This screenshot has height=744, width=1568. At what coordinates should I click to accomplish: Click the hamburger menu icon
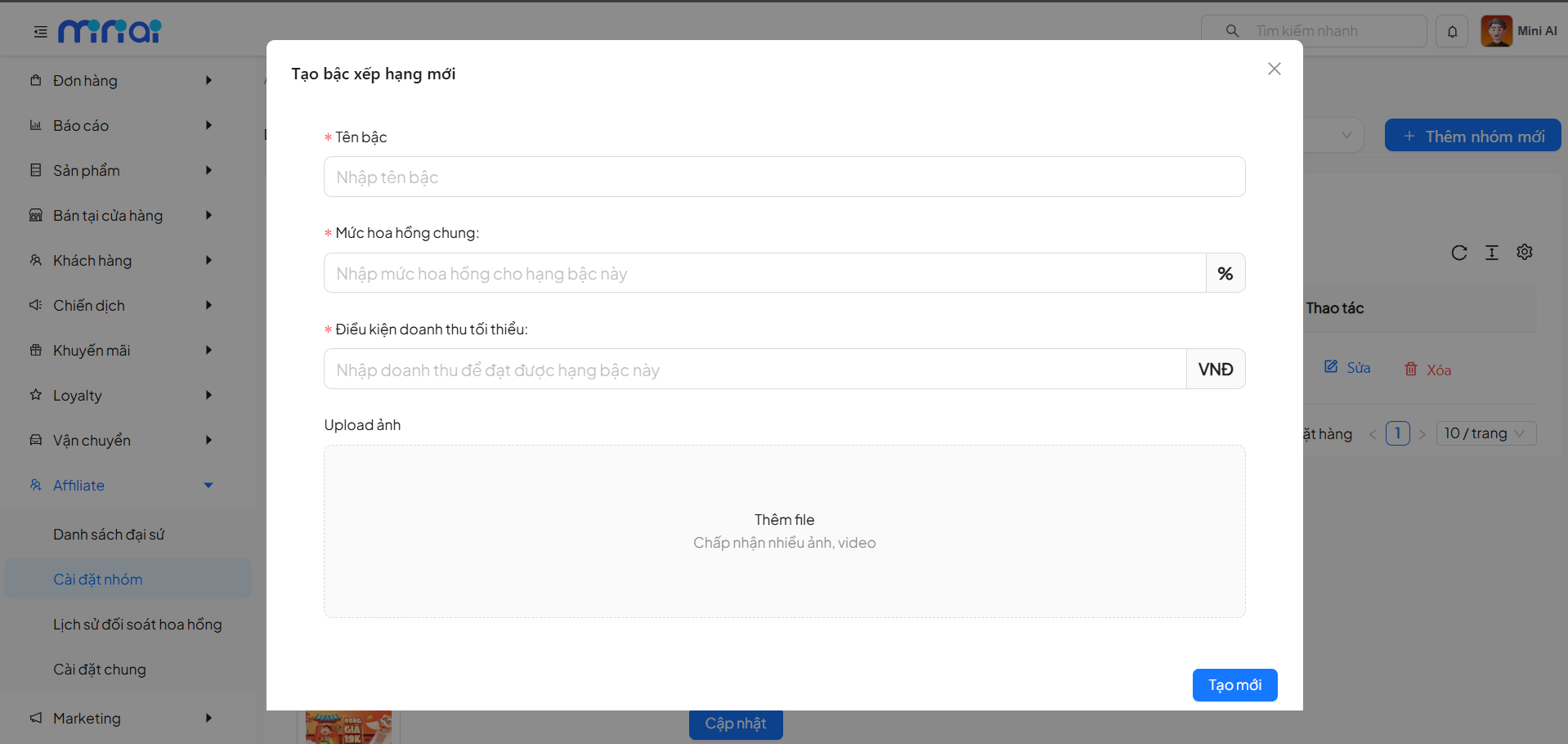coord(40,32)
